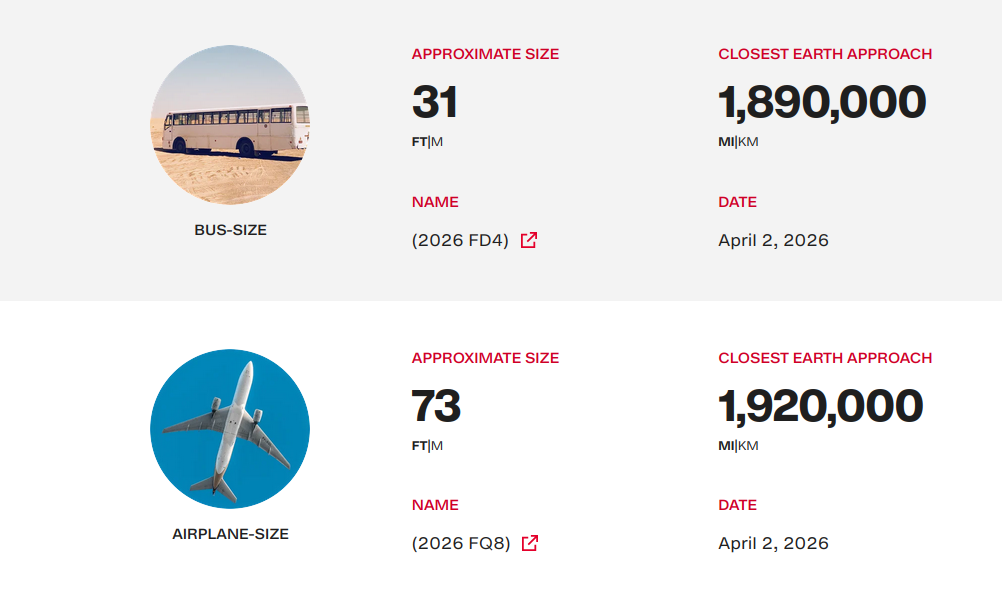Click the 31 approximate size value
Viewport: 1002px width, 603px height.
[x=435, y=102]
